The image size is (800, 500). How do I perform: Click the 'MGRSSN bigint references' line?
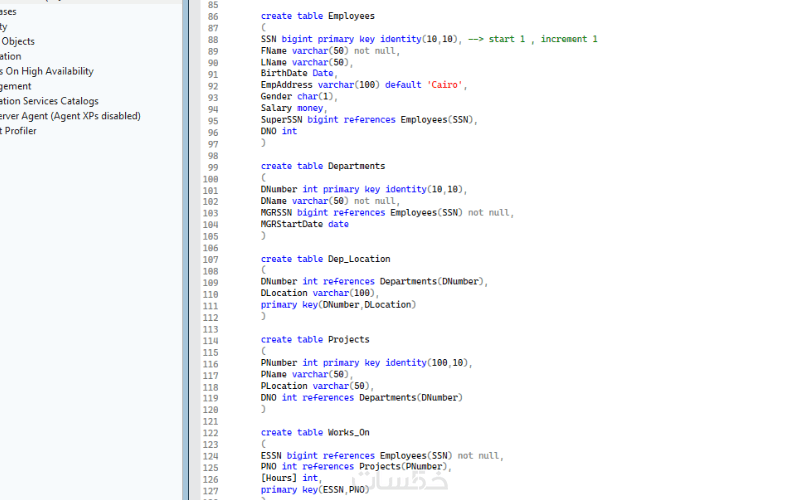387,212
